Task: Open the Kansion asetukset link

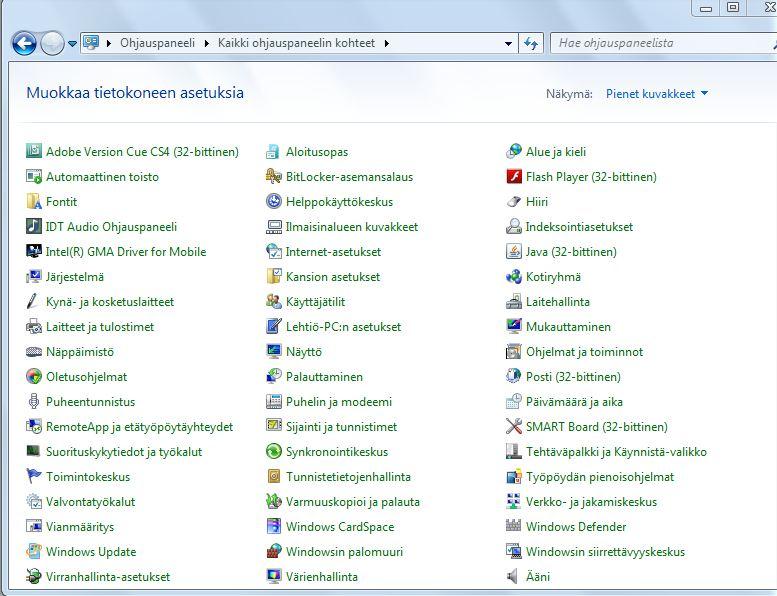Action: (333, 276)
